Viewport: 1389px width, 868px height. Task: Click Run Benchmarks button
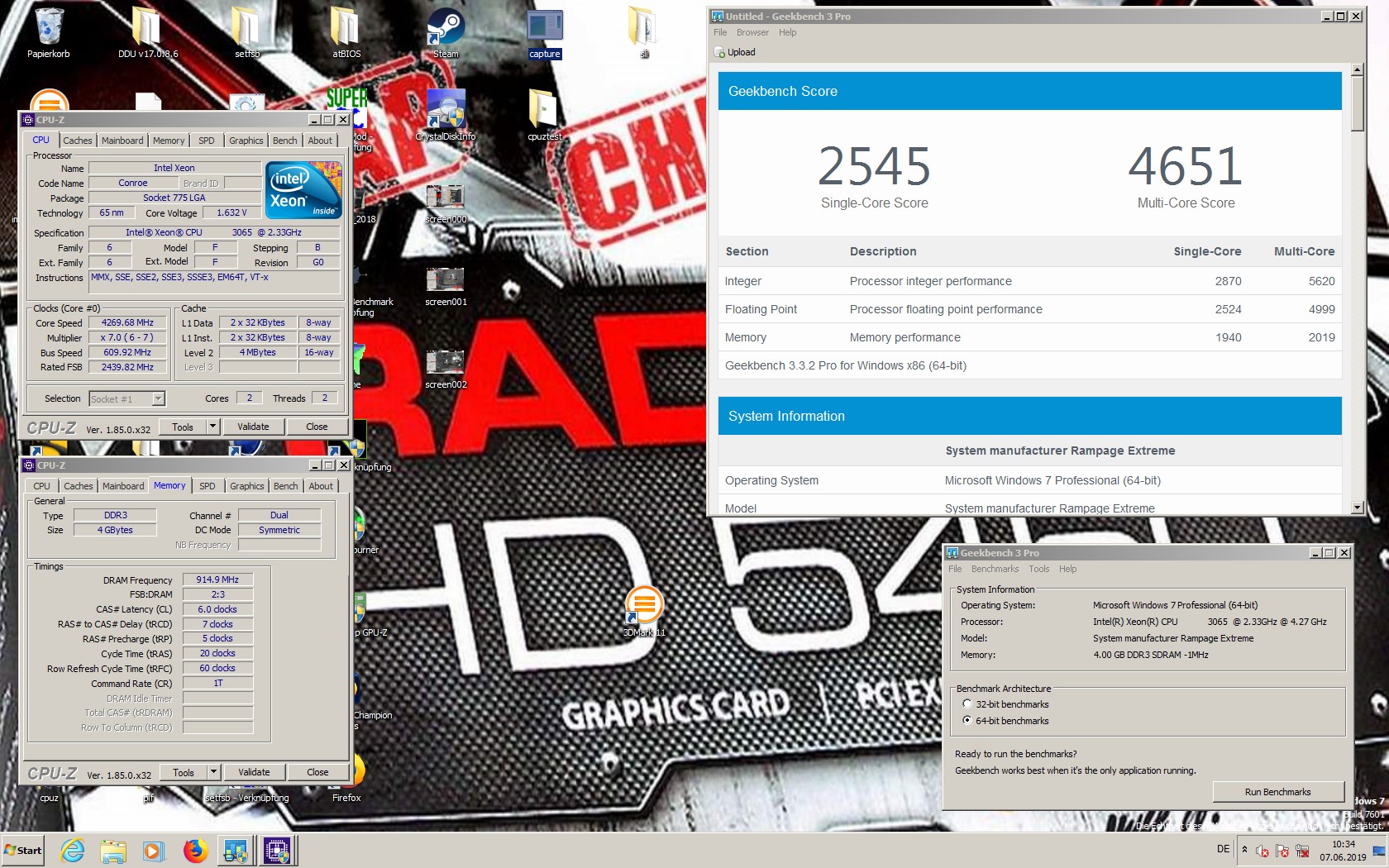1277,792
